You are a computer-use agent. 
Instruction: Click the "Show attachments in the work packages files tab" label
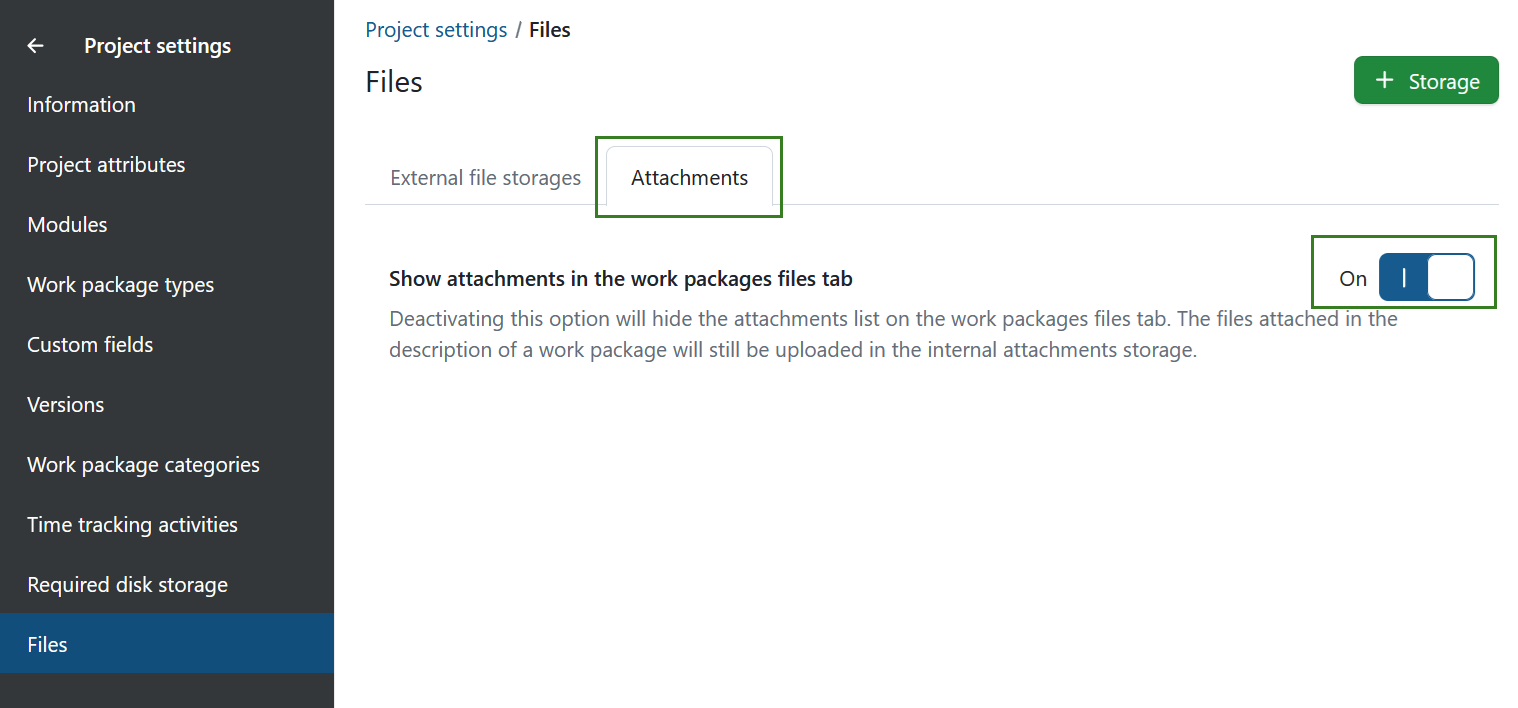620,279
